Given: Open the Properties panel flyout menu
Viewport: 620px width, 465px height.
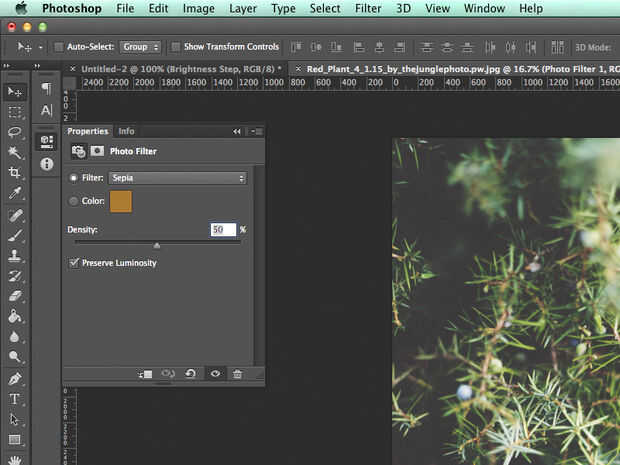Looking at the screenshot, I should [x=257, y=131].
